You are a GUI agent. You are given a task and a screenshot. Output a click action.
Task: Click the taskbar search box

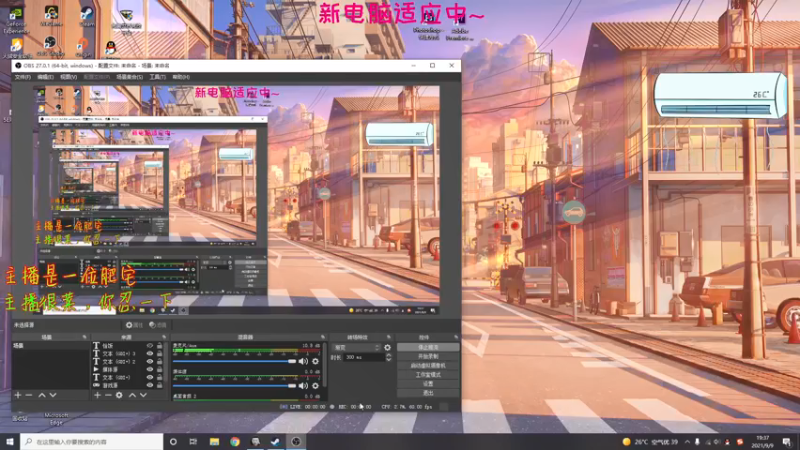click(x=92, y=441)
